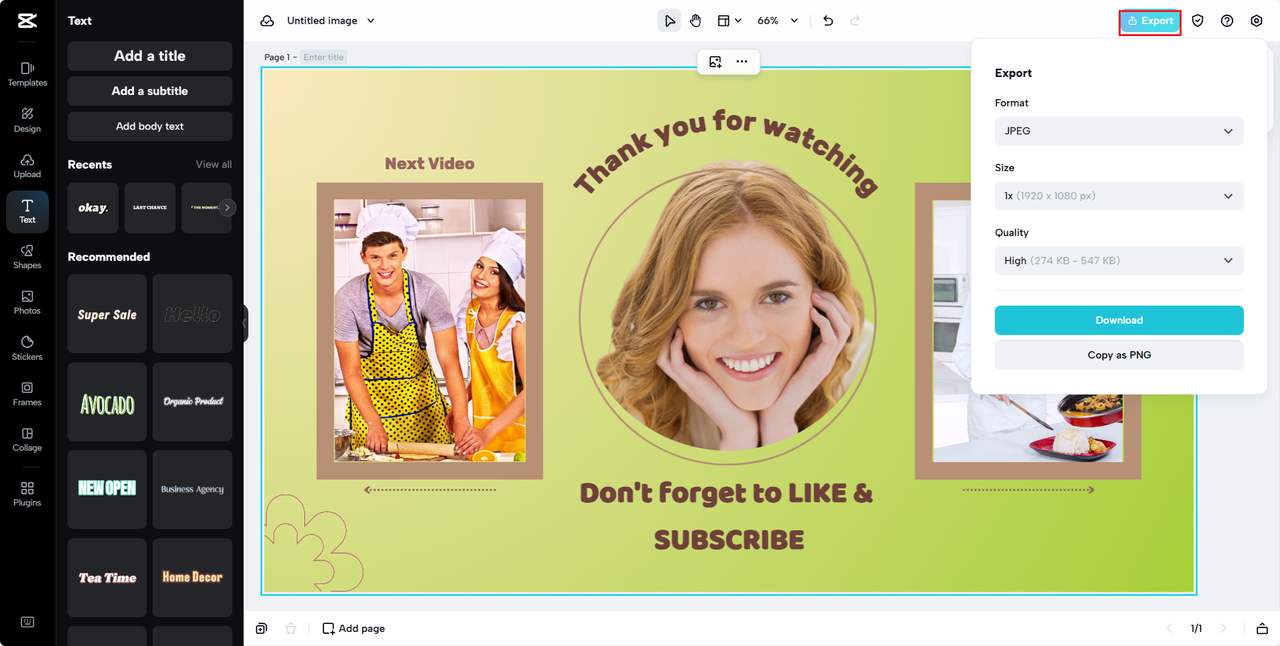Open the Design sidebar panel
The image size is (1280, 646).
[x=27, y=120]
